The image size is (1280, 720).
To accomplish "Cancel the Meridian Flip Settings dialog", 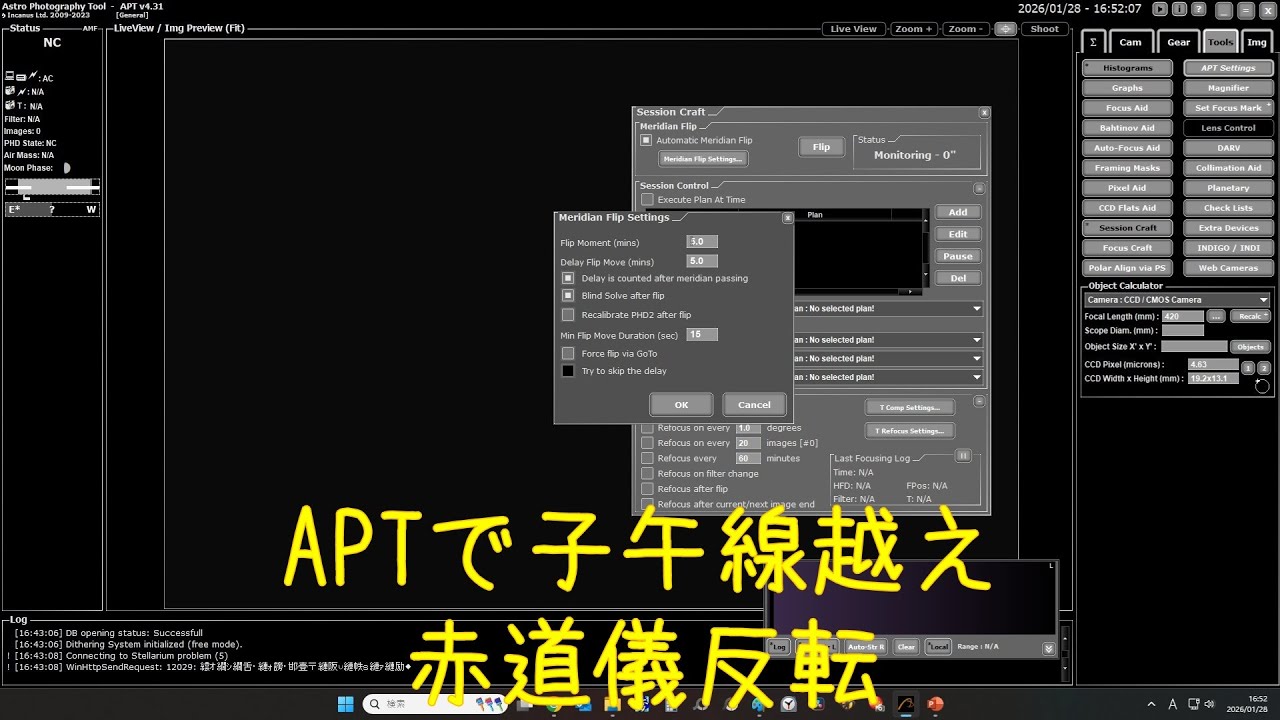I will [754, 405].
